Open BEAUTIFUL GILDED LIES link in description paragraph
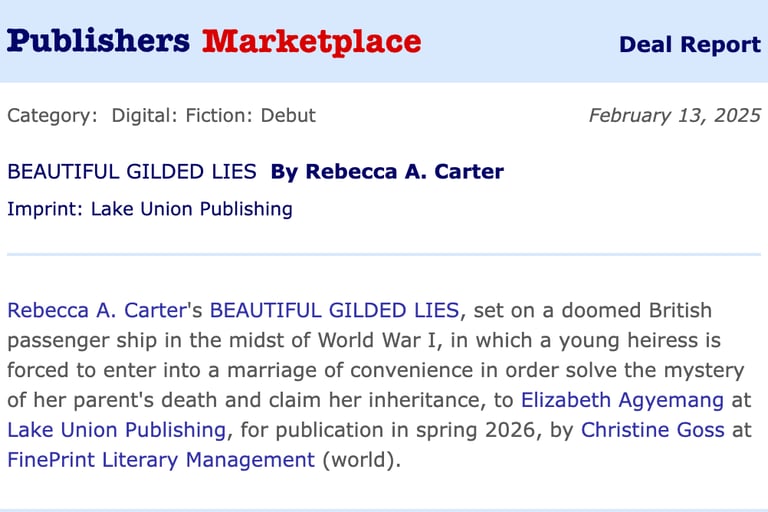This screenshot has width=768, height=512. point(334,310)
